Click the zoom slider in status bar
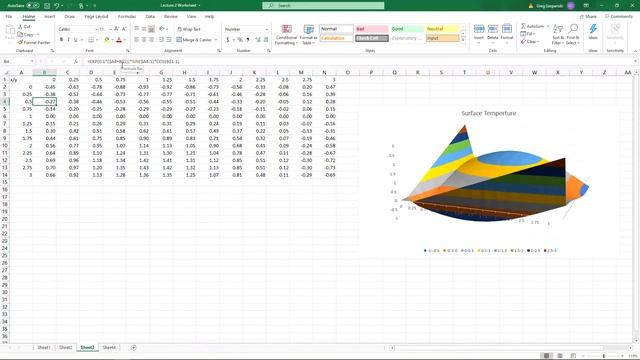Image resolution: width=640 pixels, height=360 pixels. point(604,356)
